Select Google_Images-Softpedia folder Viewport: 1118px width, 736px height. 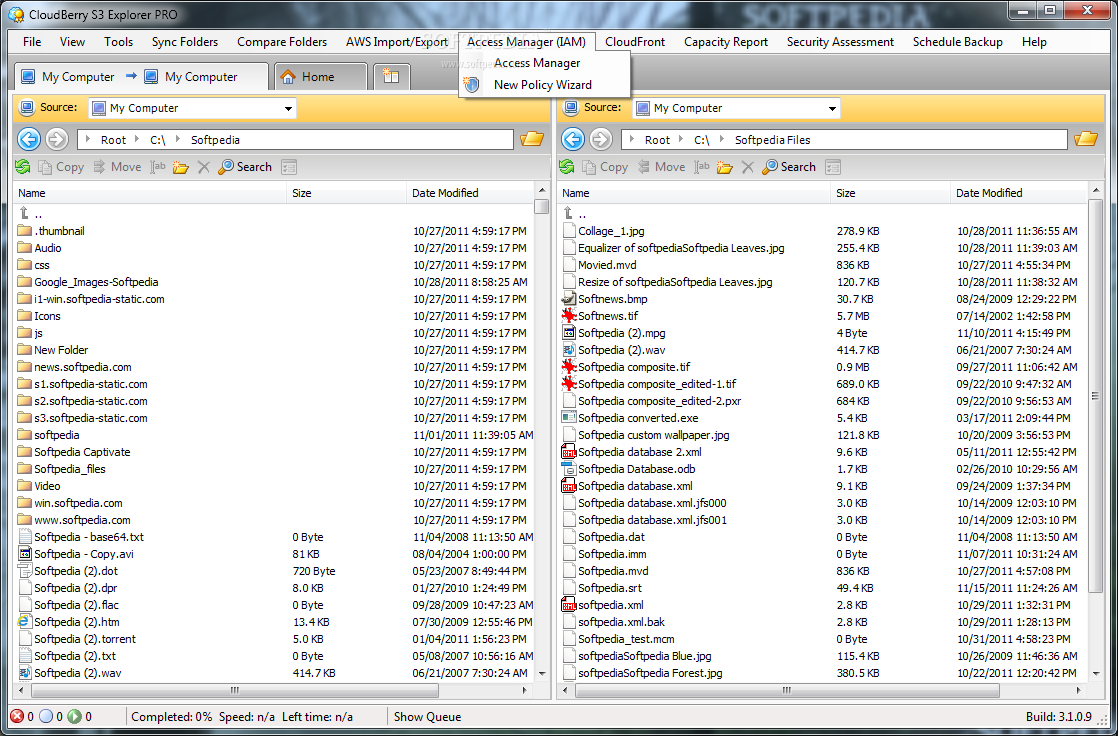tap(96, 282)
